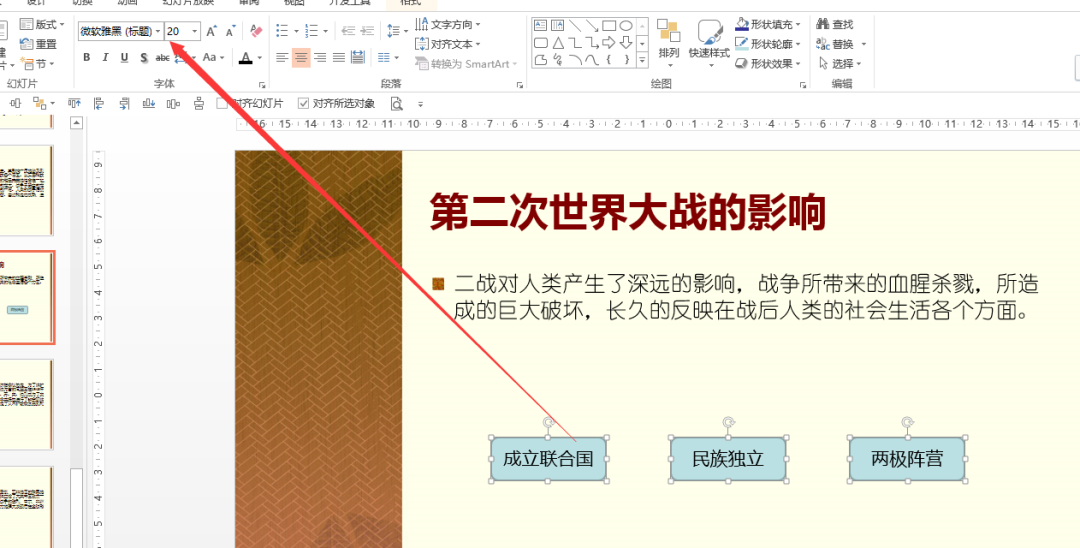The width and height of the screenshot is (1080, 548).
Task: Choose the rectangle shape in gallery
Action: coord(610,25)
